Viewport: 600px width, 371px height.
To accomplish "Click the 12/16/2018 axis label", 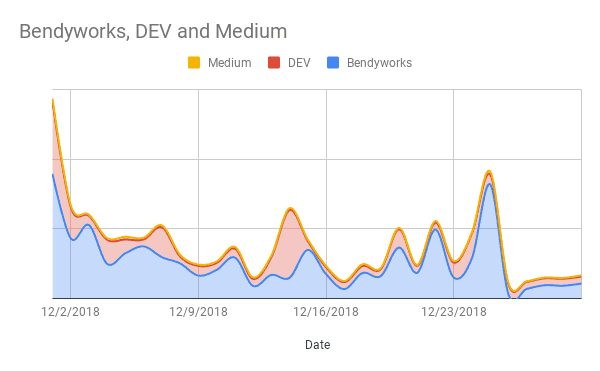I will pyautogui.click(x=326, y=312).
